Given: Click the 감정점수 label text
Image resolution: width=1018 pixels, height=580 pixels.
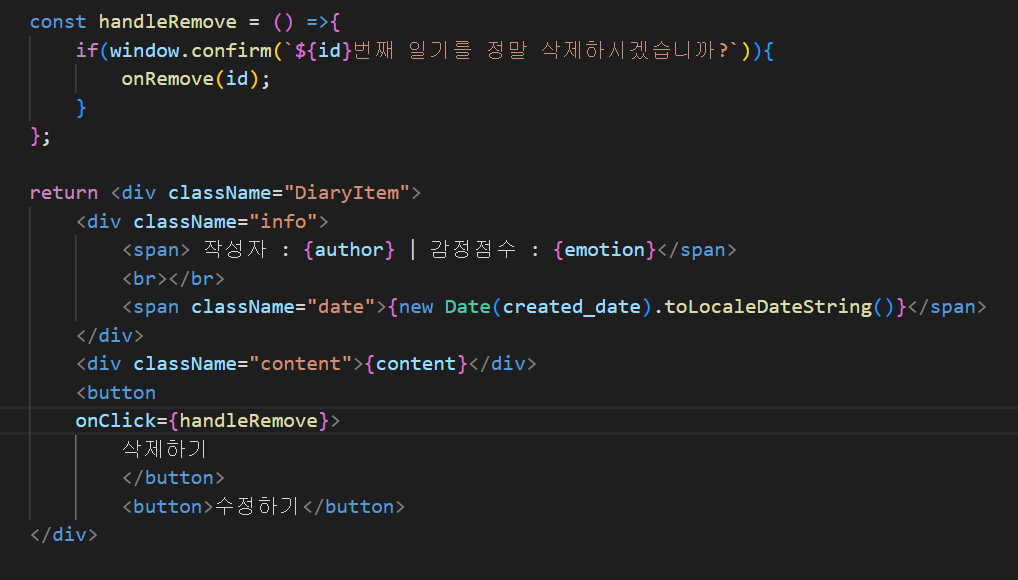Looking at the screenshot, I should point(473,250).
